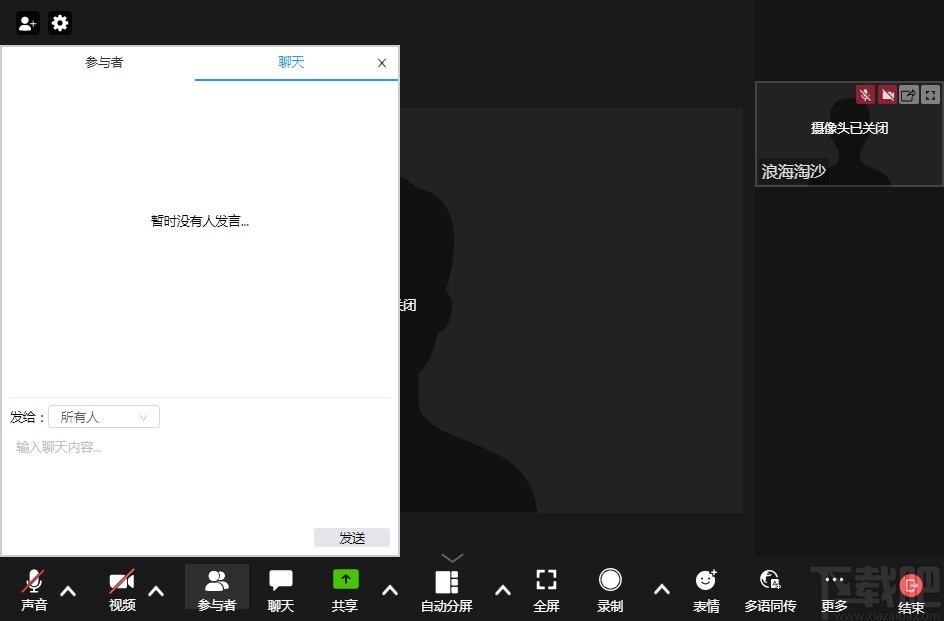The width and height of the screenshot is (944, 621).
Task: Invite people using the add-participant icon
Action: tap(26, 23)
